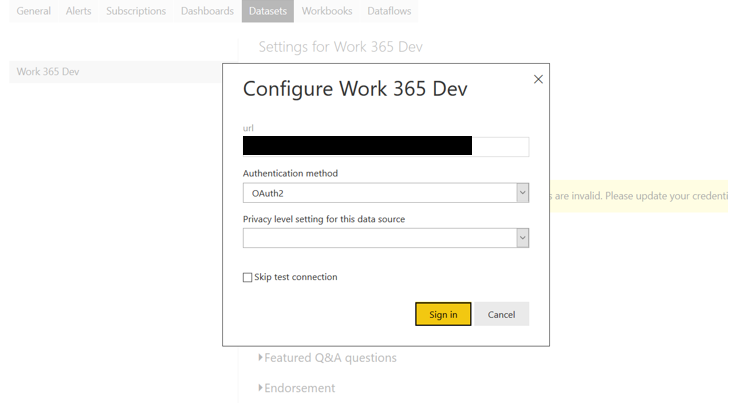
Task: Open the Dashboards tab
Action: 207,11
